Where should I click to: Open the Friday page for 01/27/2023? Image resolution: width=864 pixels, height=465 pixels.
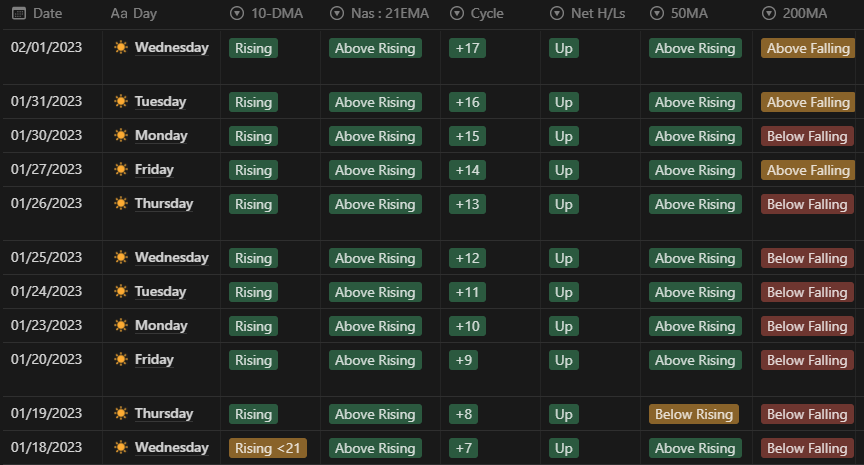(154, 170)
